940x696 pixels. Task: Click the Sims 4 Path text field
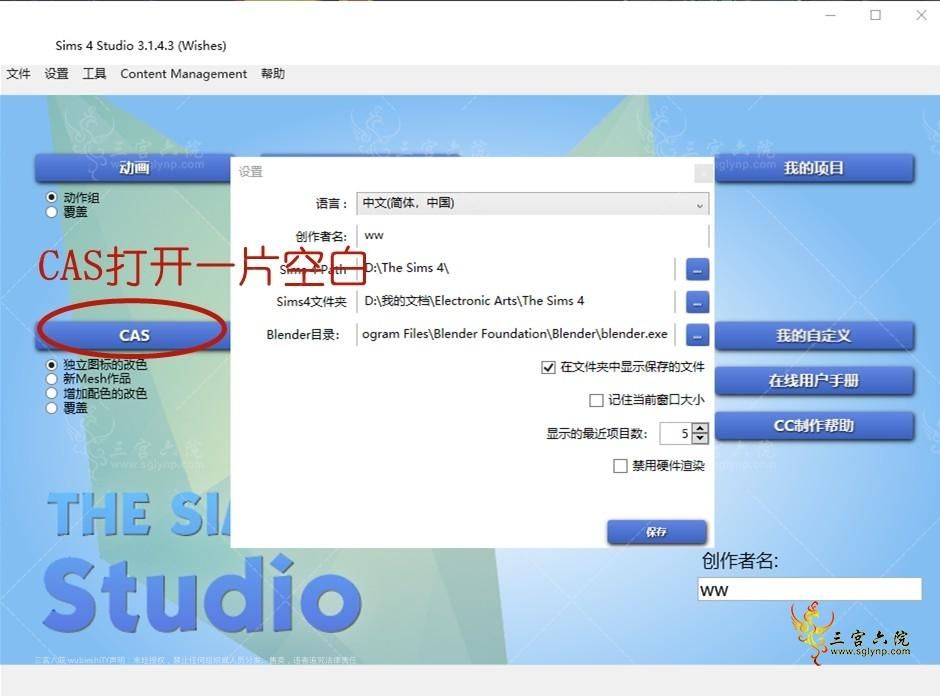516,269
